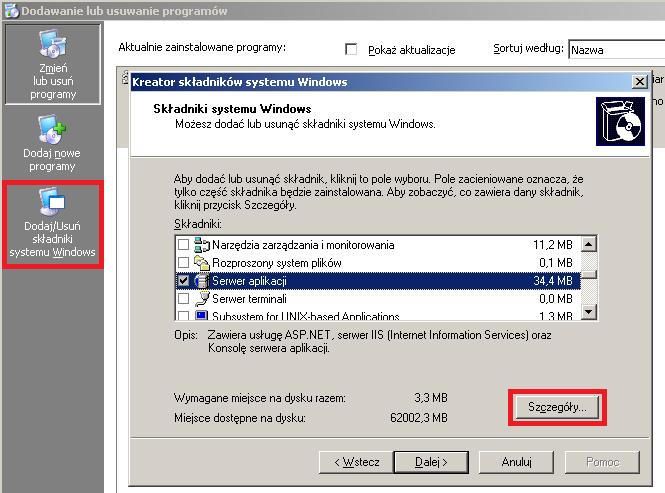Uncheck the Serwer aplikacji component
Image resolution: width=665 pixels, height=493 pixels.
click(183, 281)
